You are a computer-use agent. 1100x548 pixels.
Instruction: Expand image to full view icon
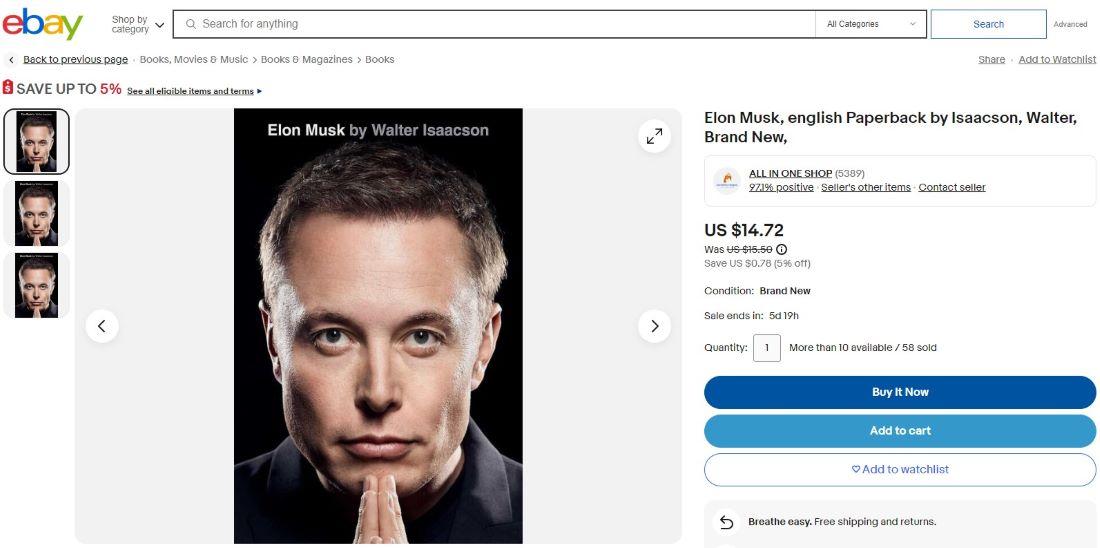coord(654,136)
